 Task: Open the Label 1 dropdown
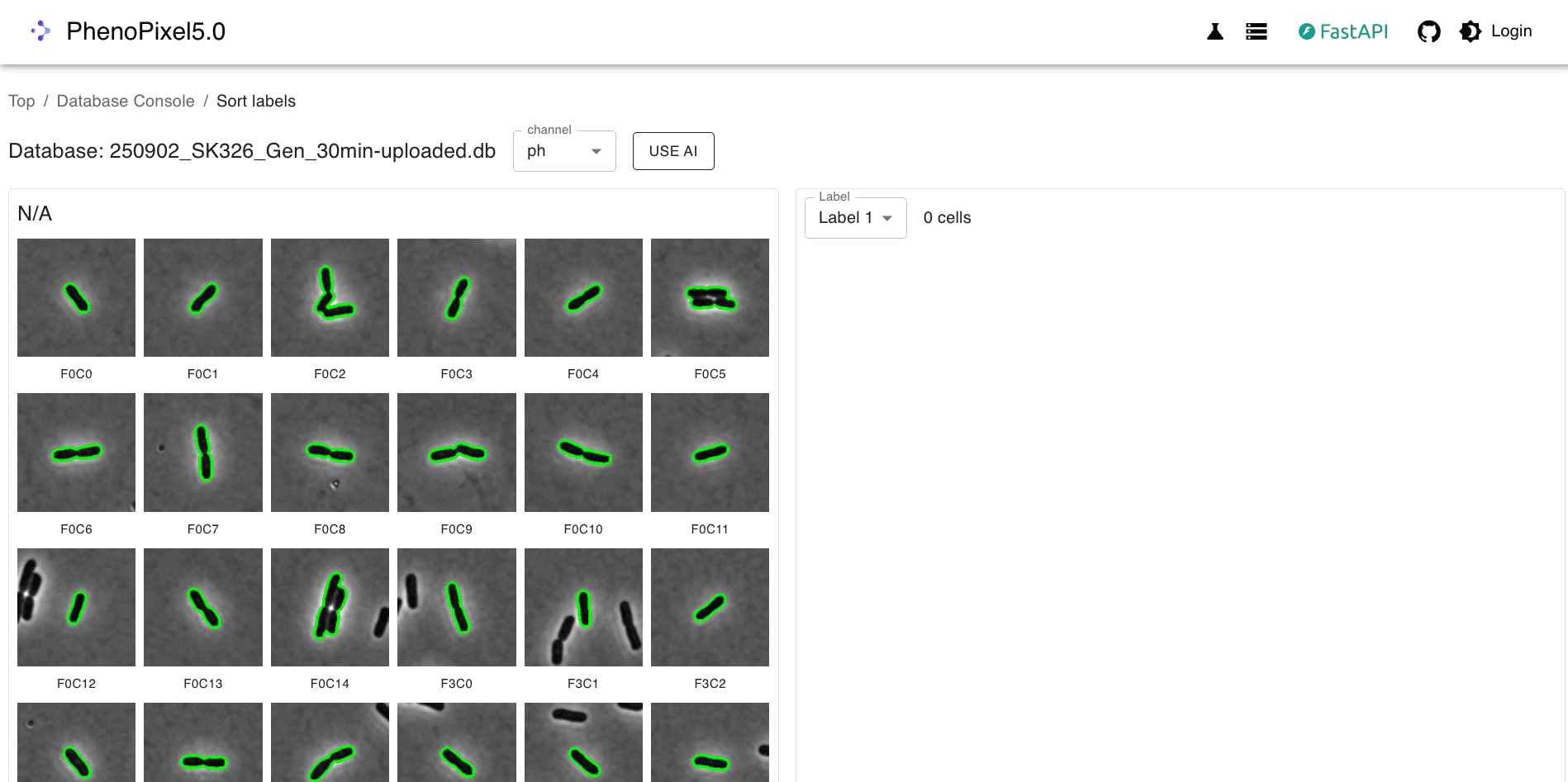click(855, 218)
